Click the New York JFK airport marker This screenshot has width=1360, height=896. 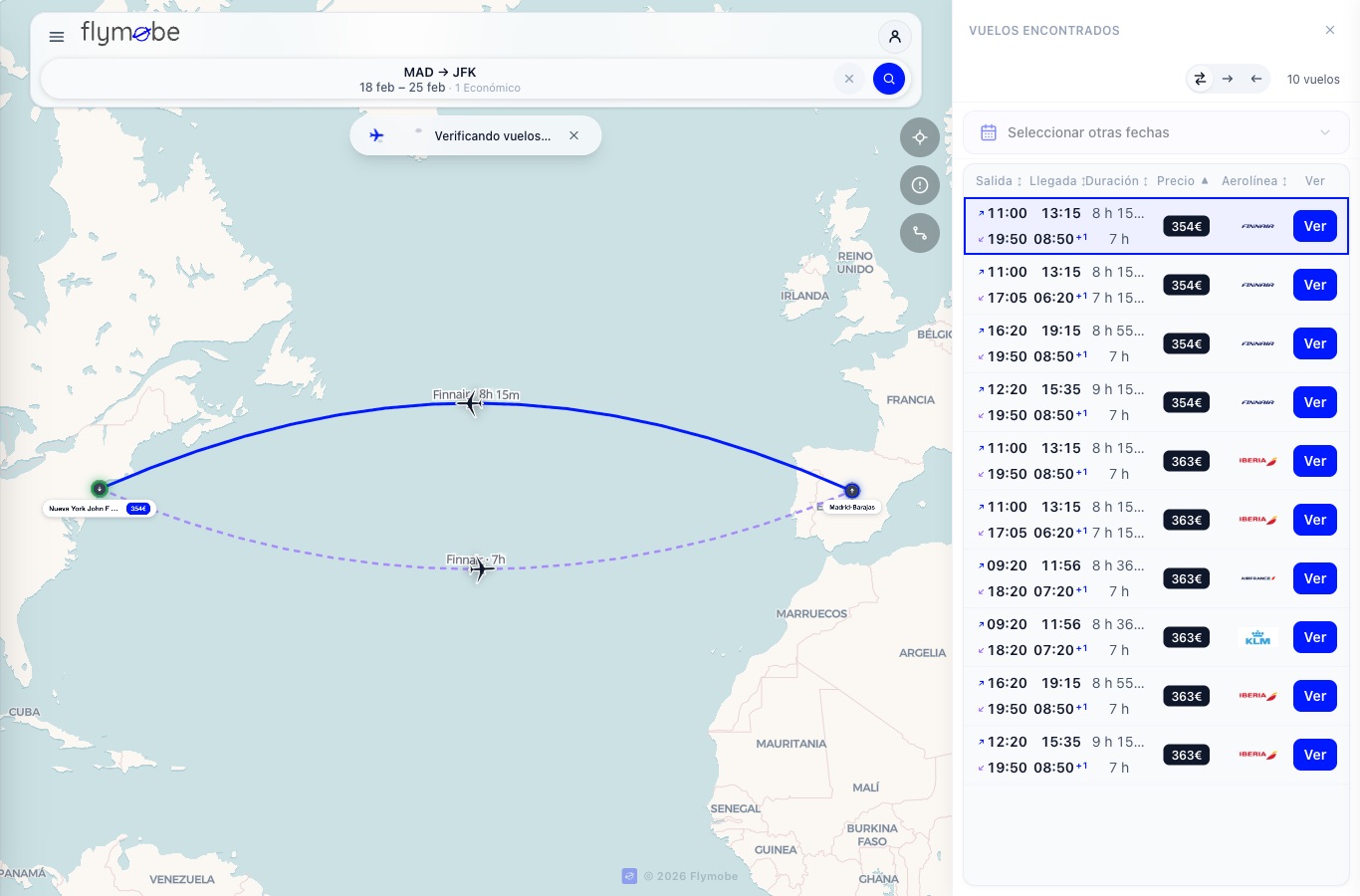point(100,488)
